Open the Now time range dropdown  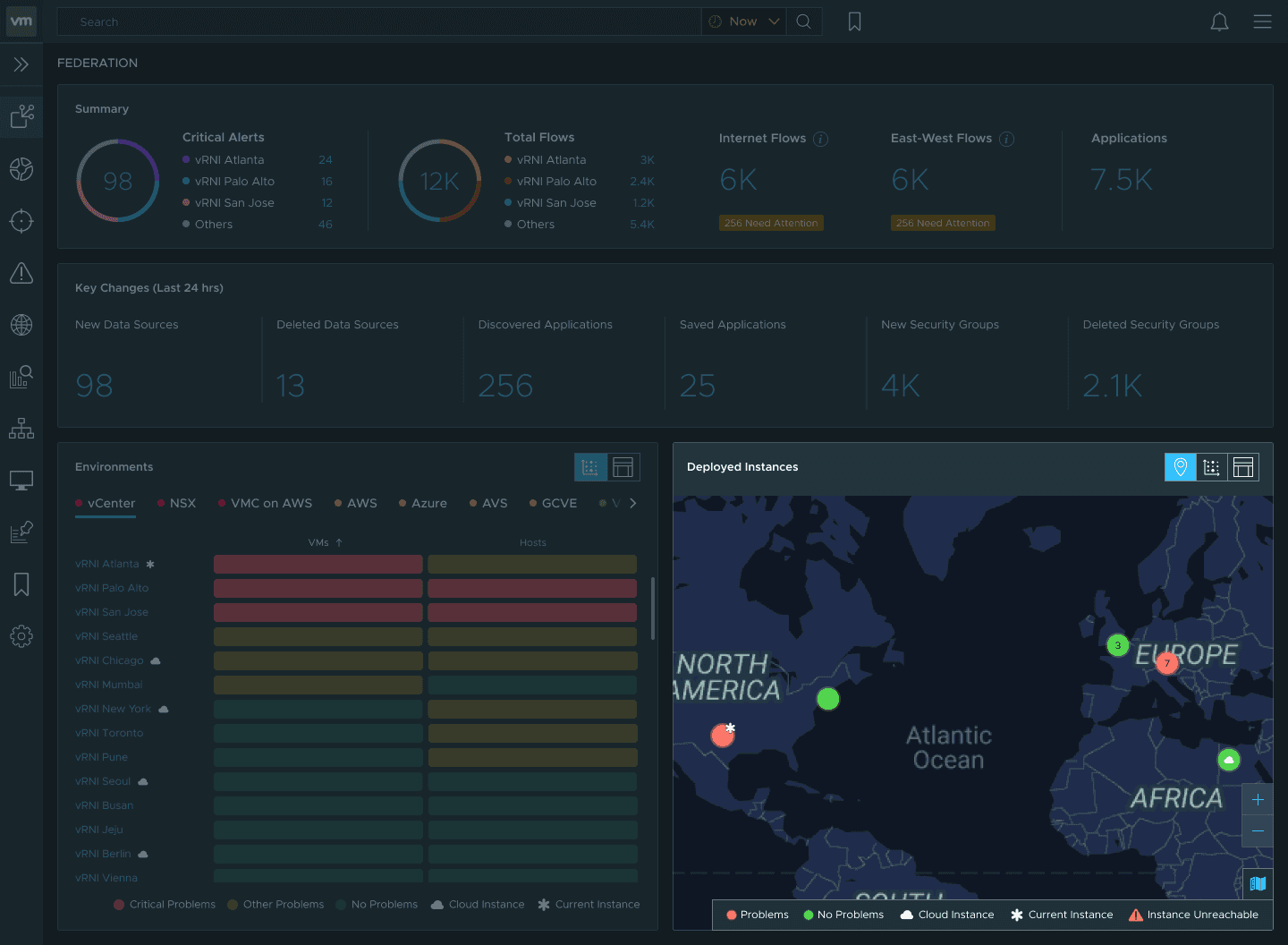tap(744, 21)
